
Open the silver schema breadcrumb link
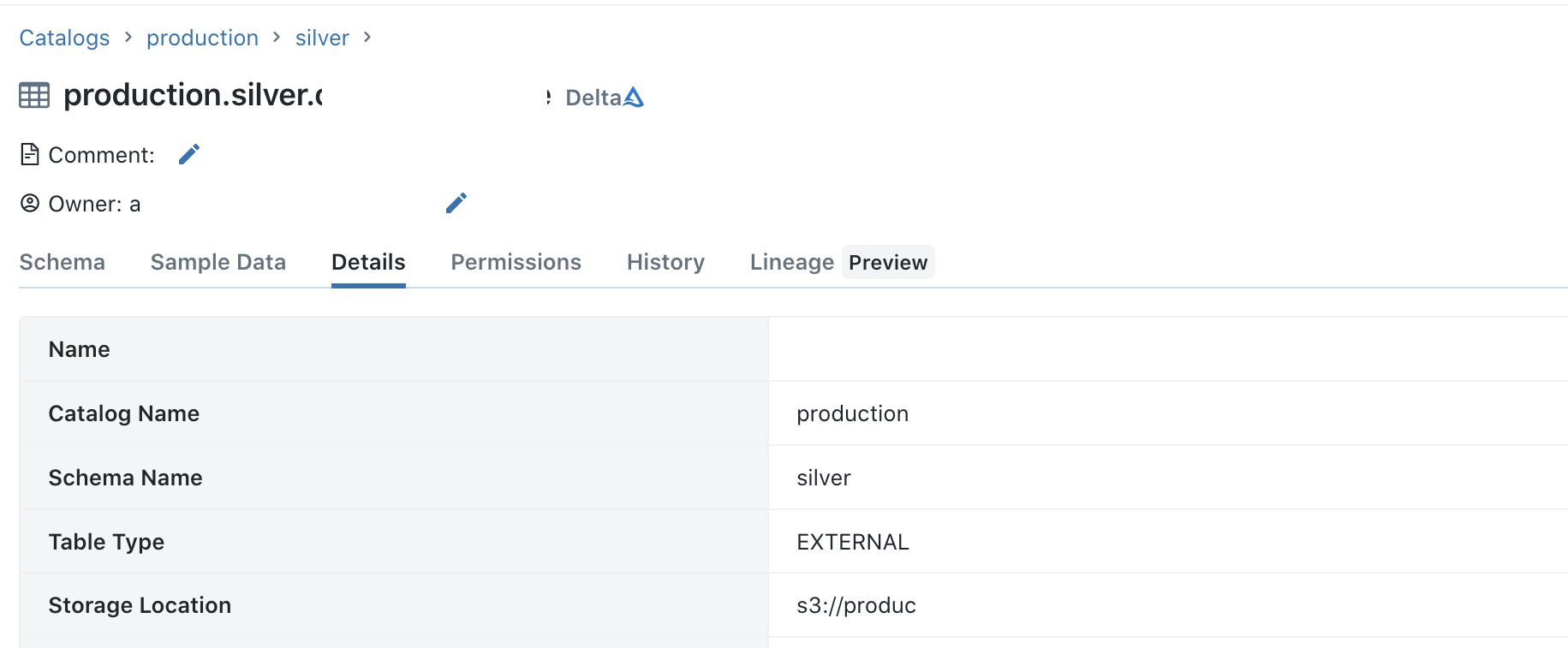(x=322, y=38)
